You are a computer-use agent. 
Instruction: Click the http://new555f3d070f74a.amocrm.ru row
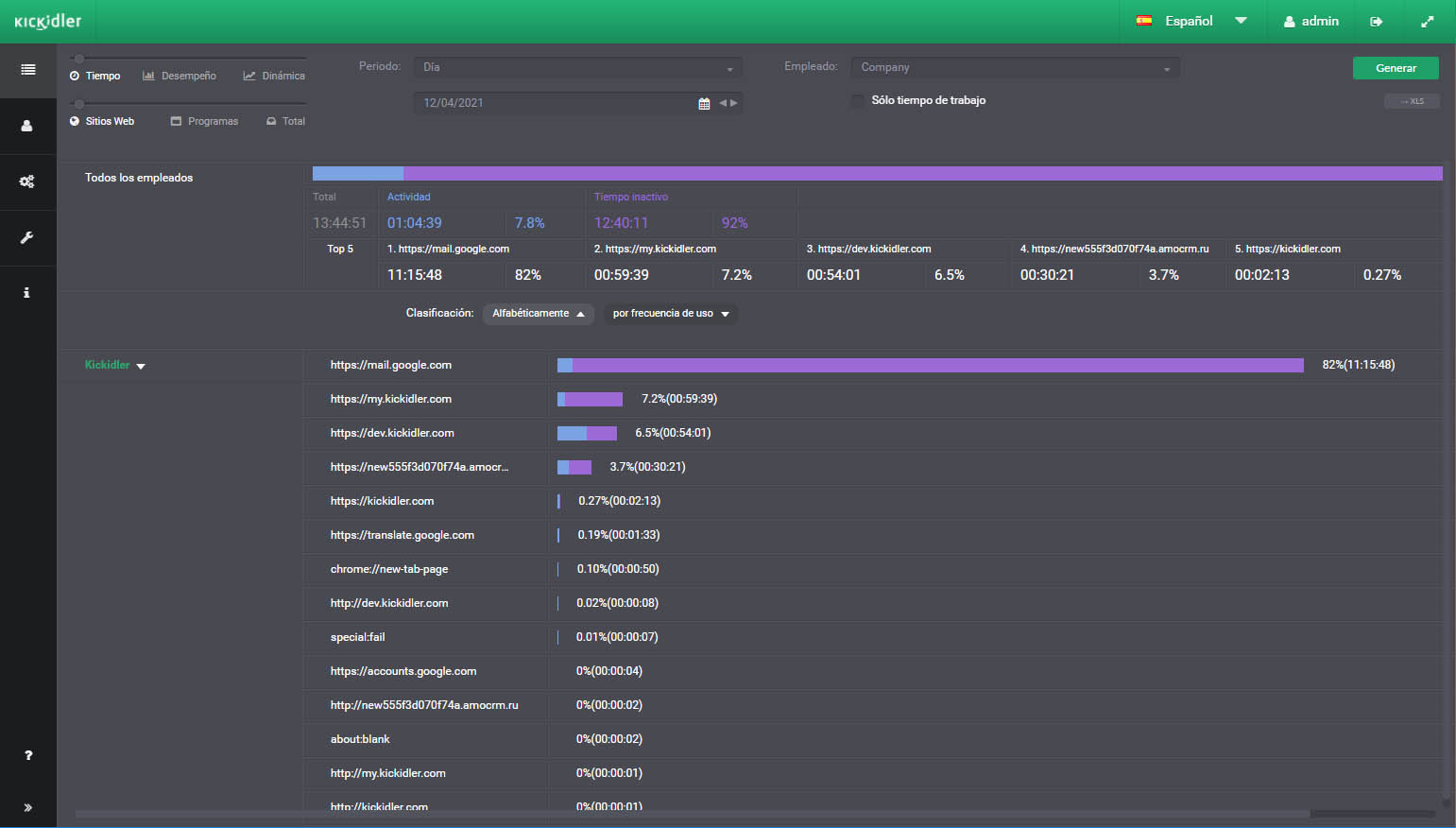coord(873,705)
